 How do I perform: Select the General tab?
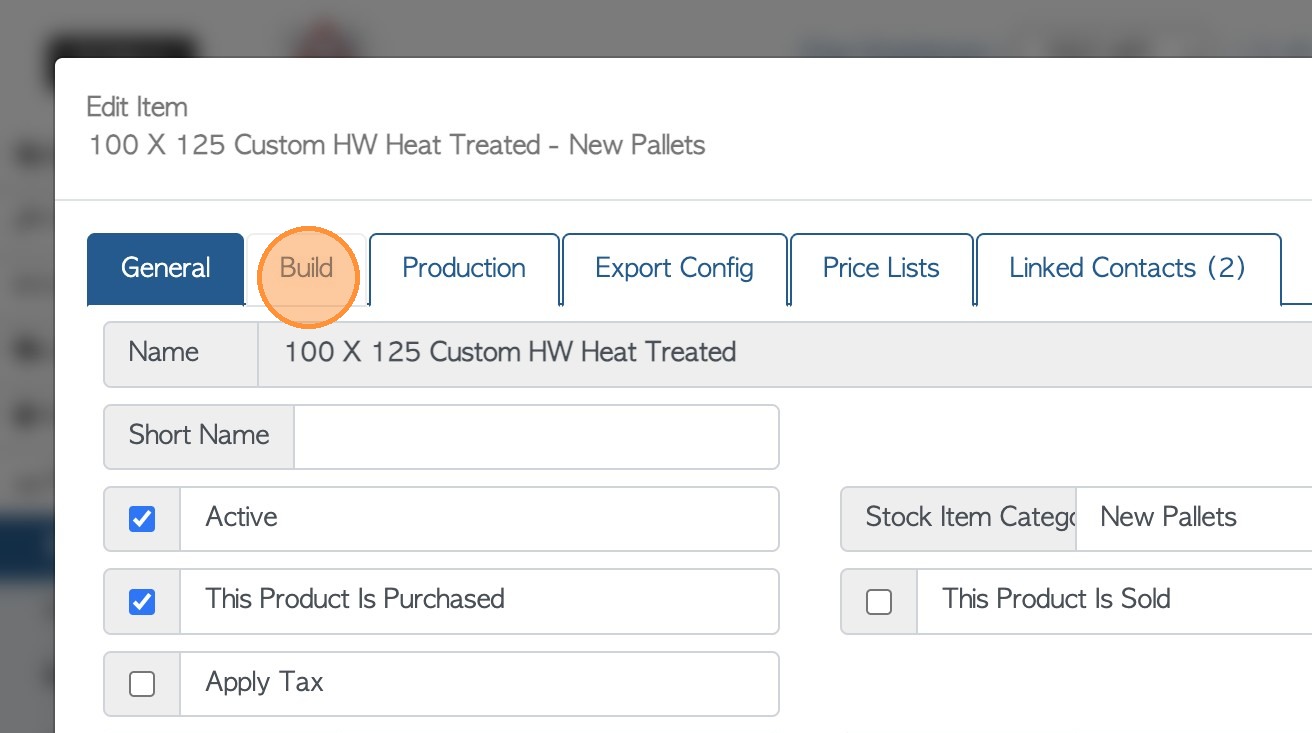(x=166, y=268)
